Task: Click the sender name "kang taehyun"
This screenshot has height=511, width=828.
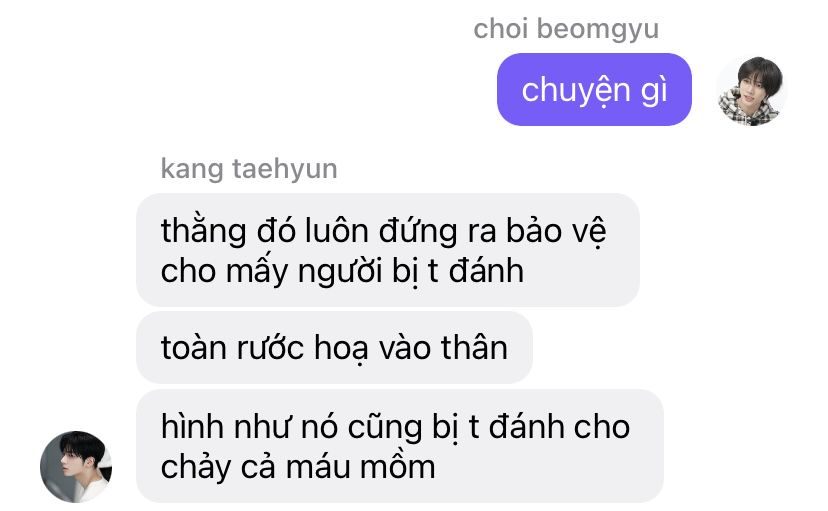Action: (249, 169)
